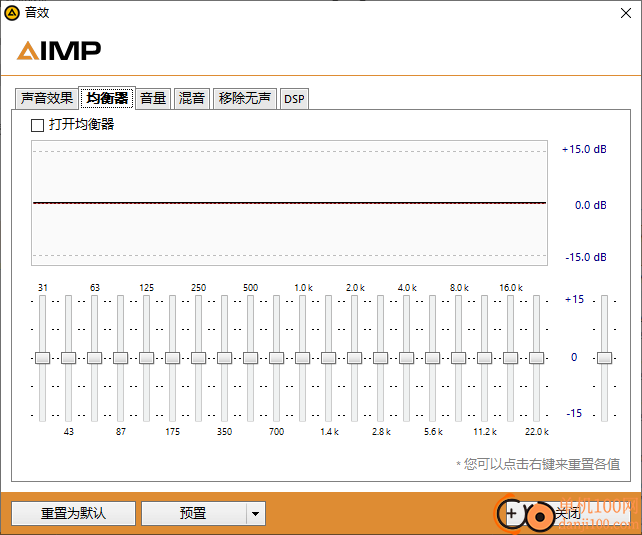The width and height of the screenshot is (642, 535).
Task: Click the 2.8 k band slider handle
Action: tap(380, 358)
